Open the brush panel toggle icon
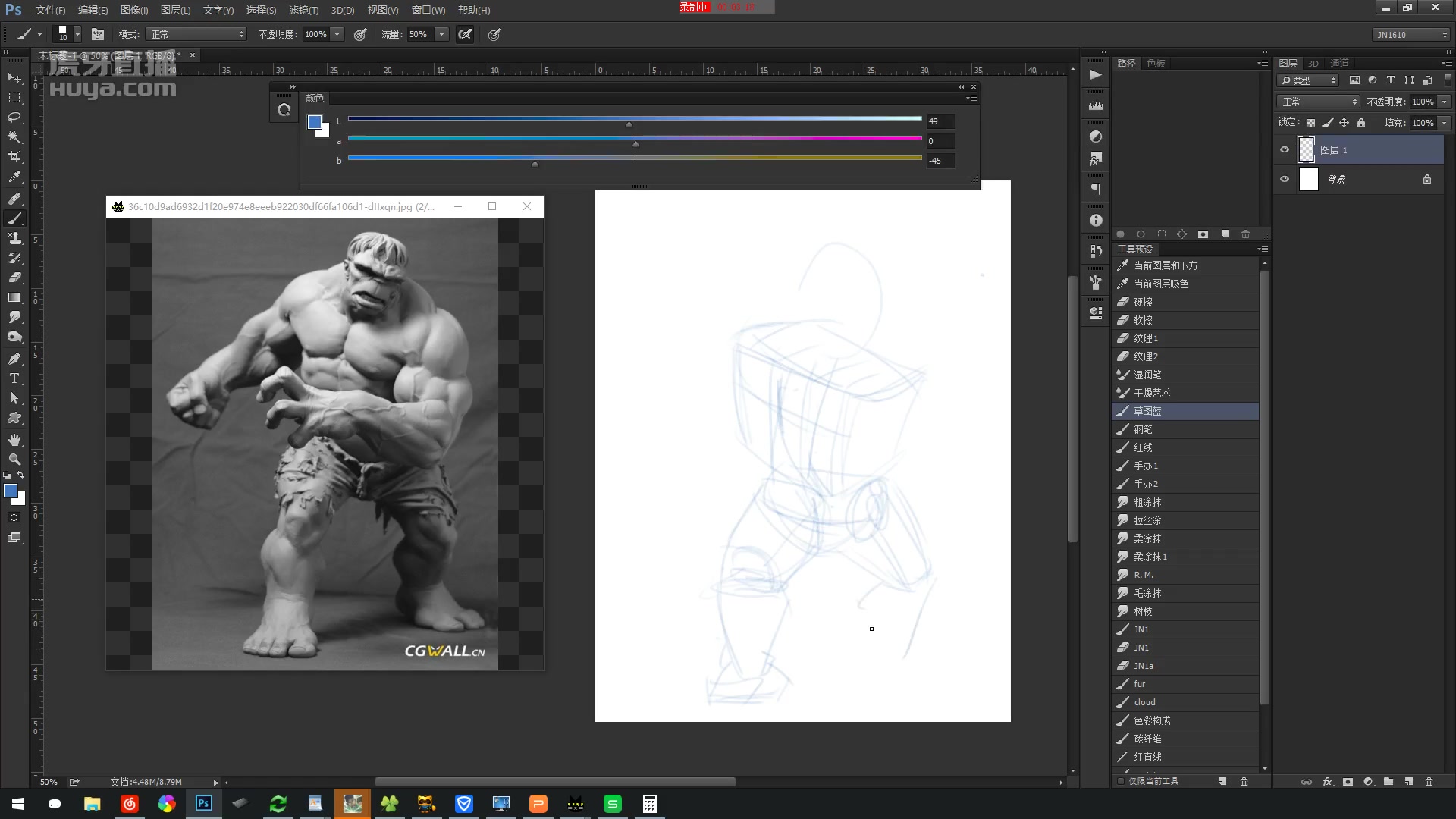The width and height of the screenshot is (1456, 819). pyautogui.click(x=98, y=34)
